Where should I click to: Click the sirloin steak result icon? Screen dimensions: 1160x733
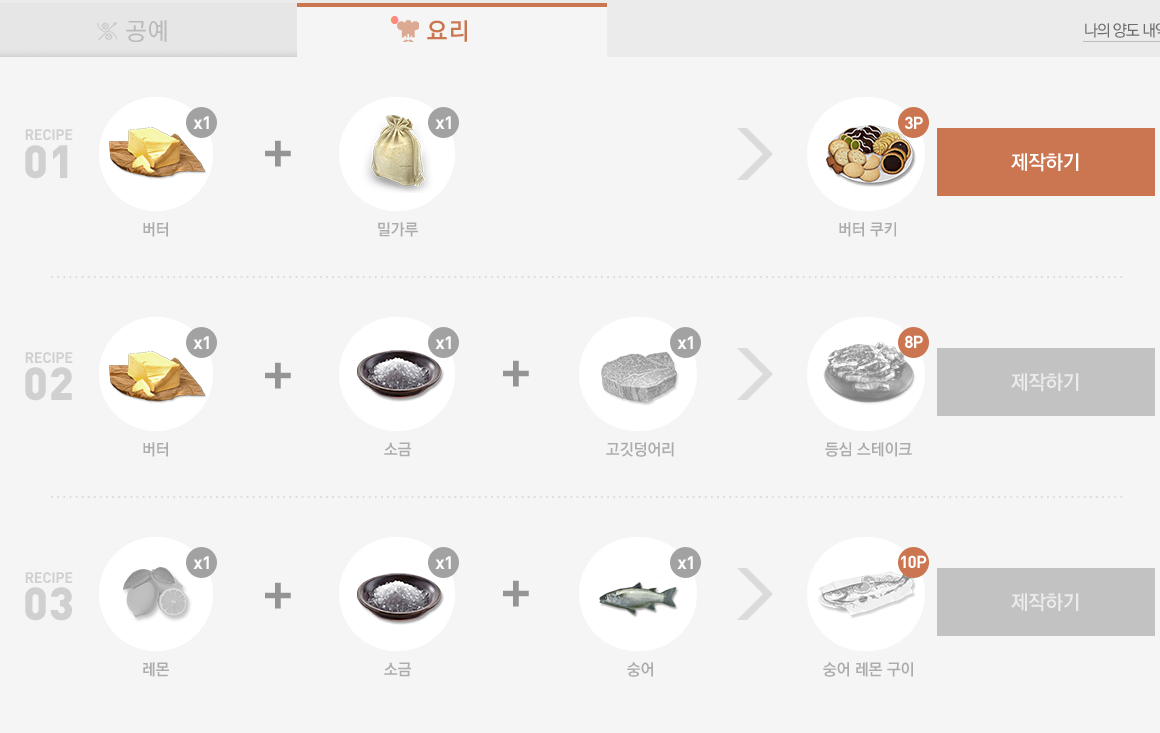(865, 375)
